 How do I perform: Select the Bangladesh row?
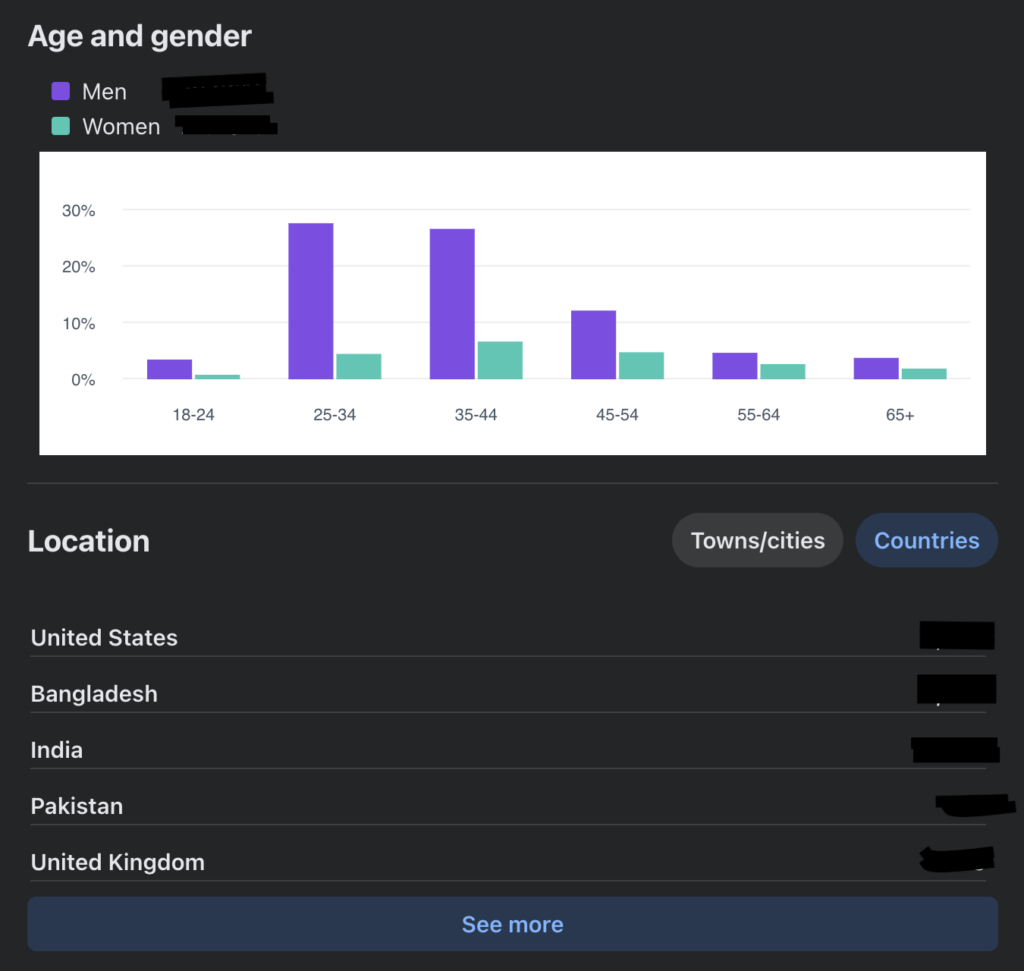(94, 693)
